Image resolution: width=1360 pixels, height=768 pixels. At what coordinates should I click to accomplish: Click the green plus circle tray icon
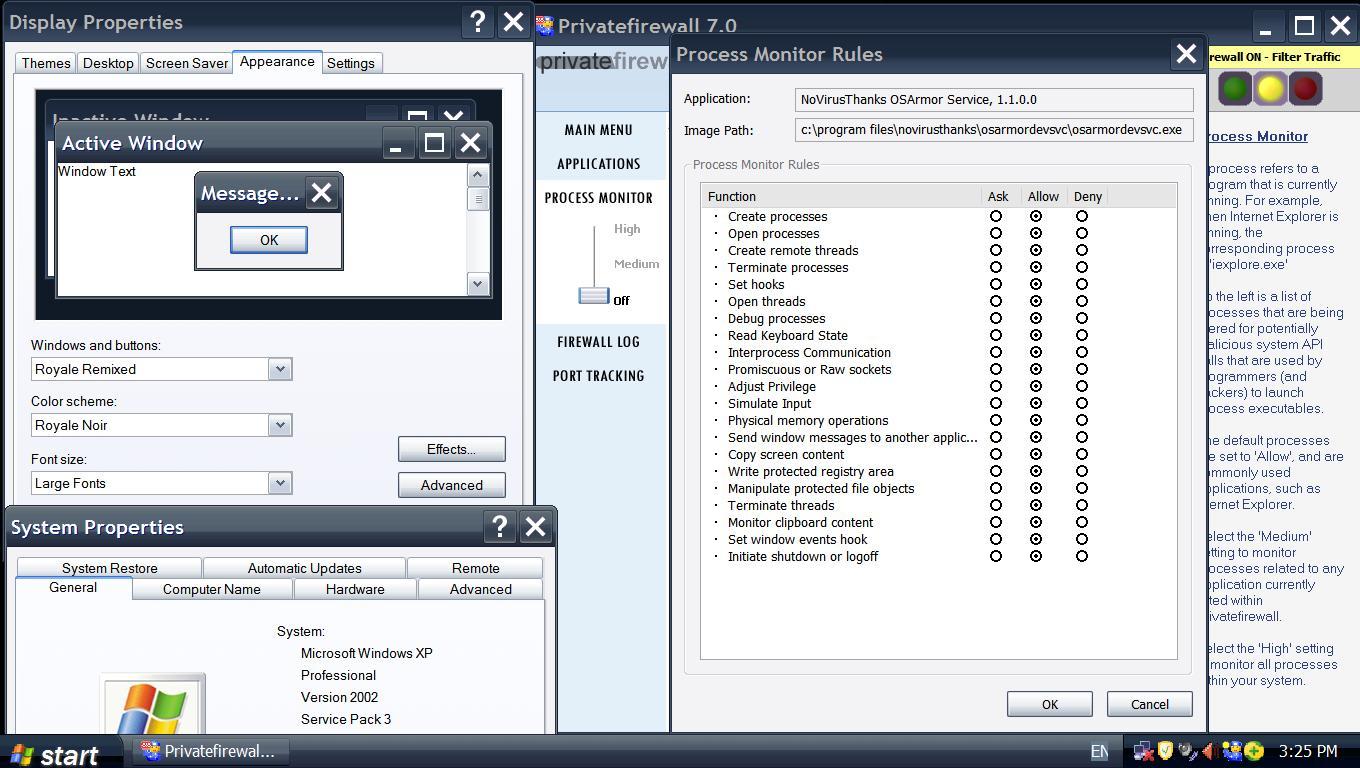click(1254, 751)
